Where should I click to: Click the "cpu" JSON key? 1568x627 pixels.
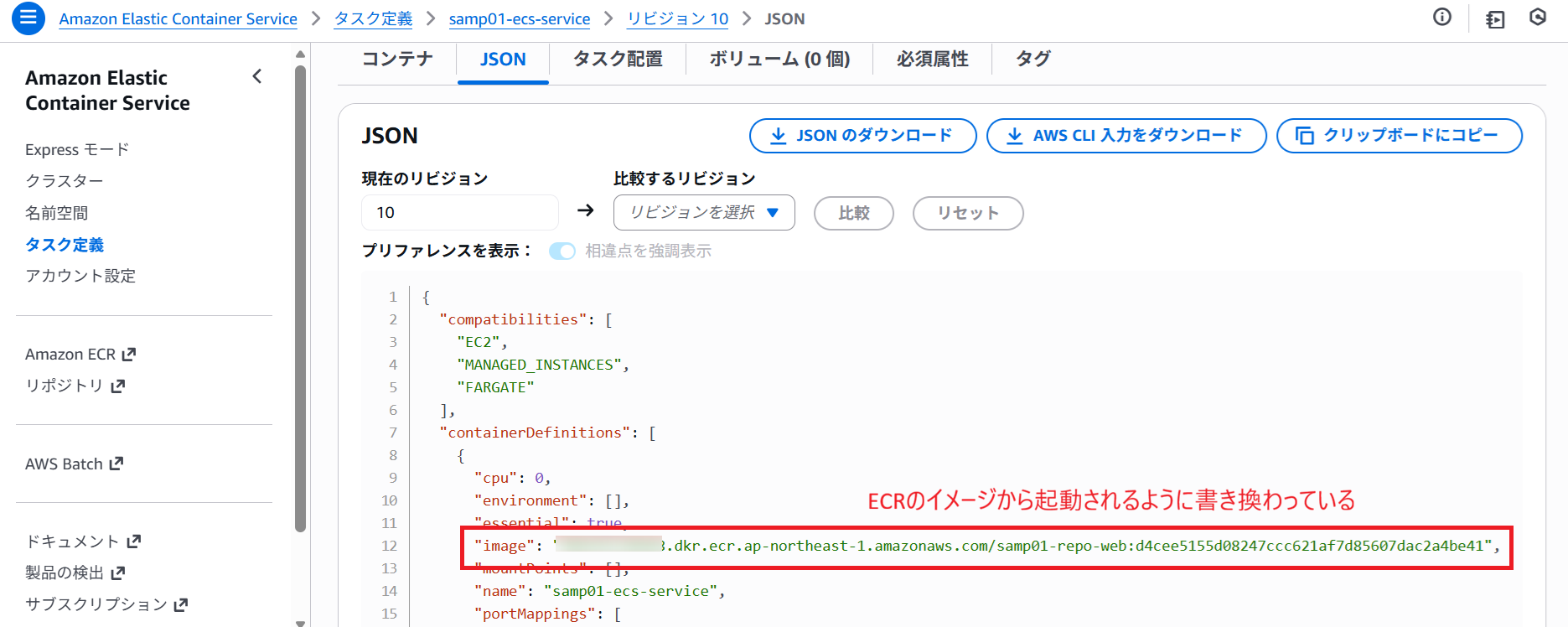click(x=496, y=478)
